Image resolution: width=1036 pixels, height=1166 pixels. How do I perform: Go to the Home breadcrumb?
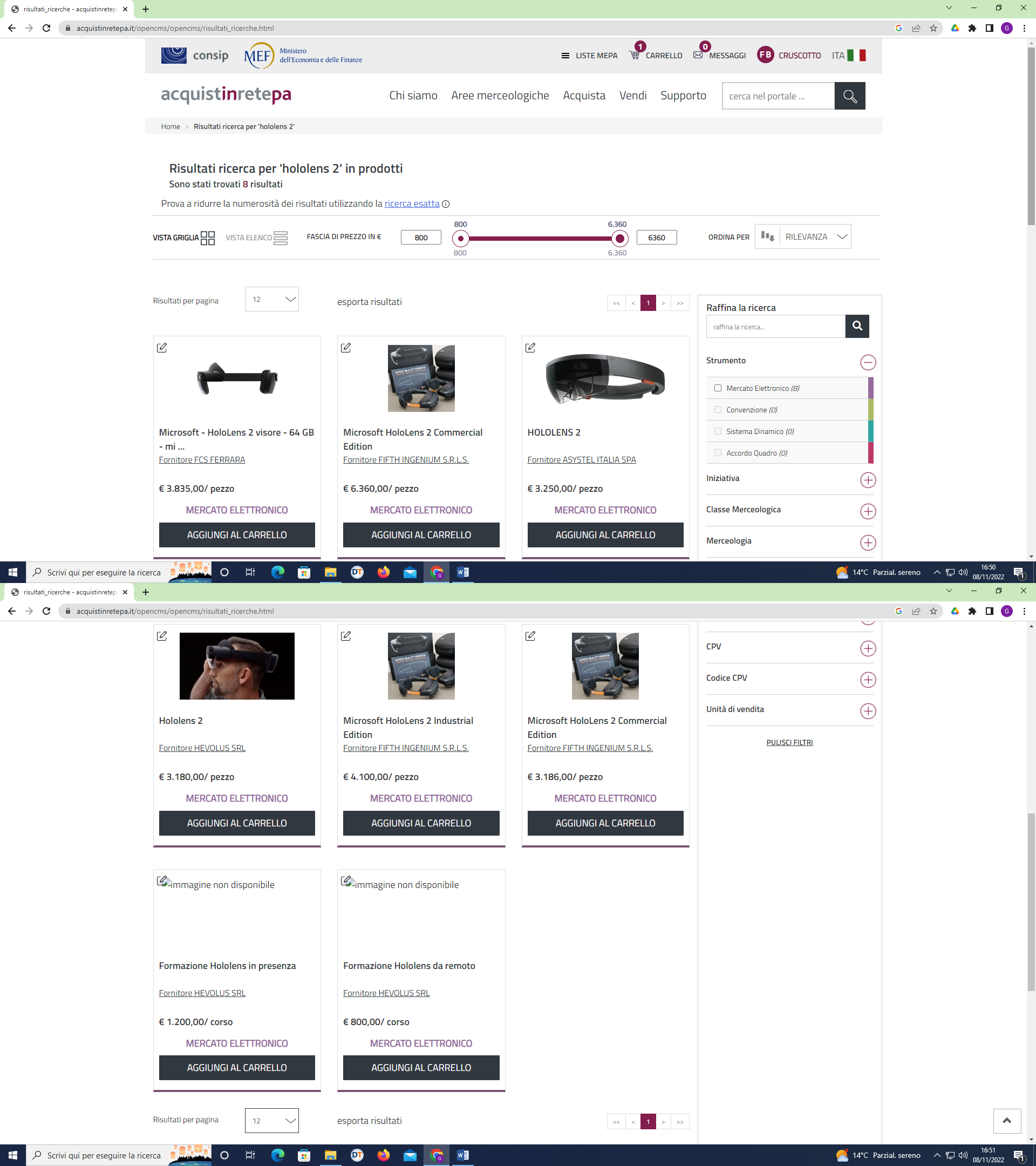click(x=171, y=127)
